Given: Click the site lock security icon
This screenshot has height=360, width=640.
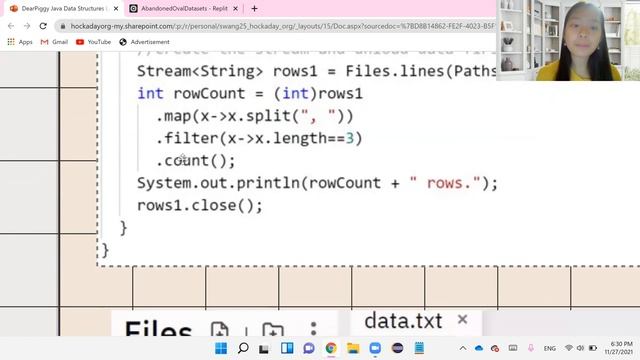Looking at the screenshot, I should pos(62,26).
